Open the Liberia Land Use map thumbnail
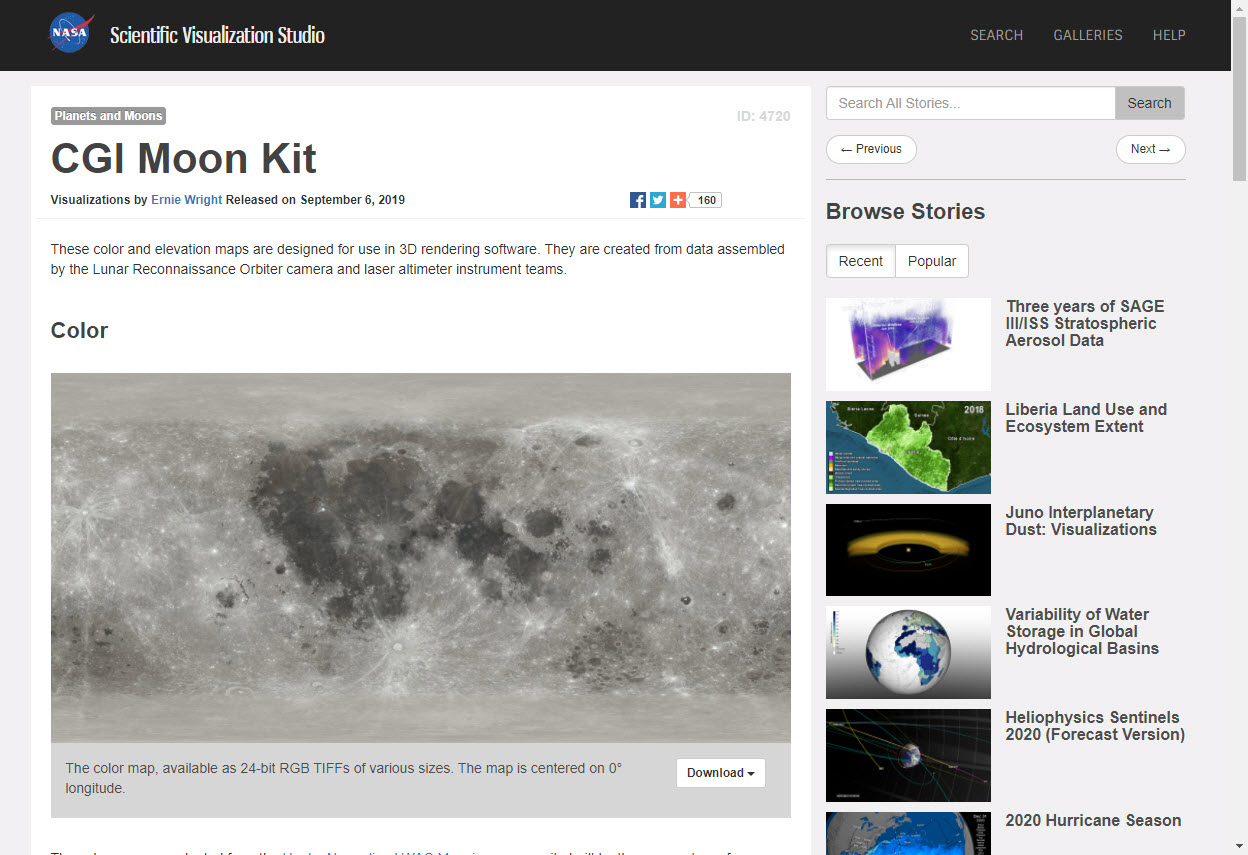 pos(908,448)
